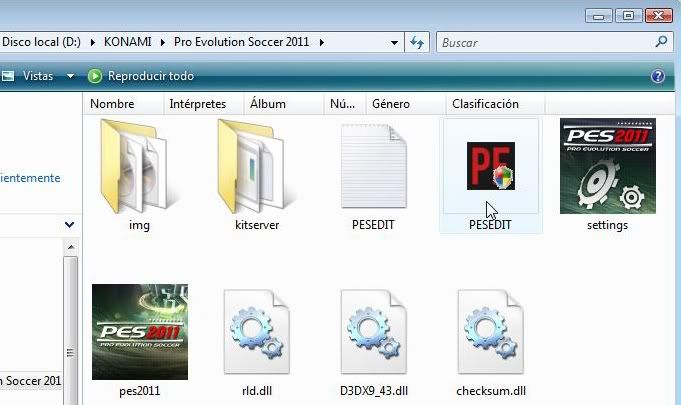Close the Explorer window
Viewport: 681px width, 405px height.
658,16
